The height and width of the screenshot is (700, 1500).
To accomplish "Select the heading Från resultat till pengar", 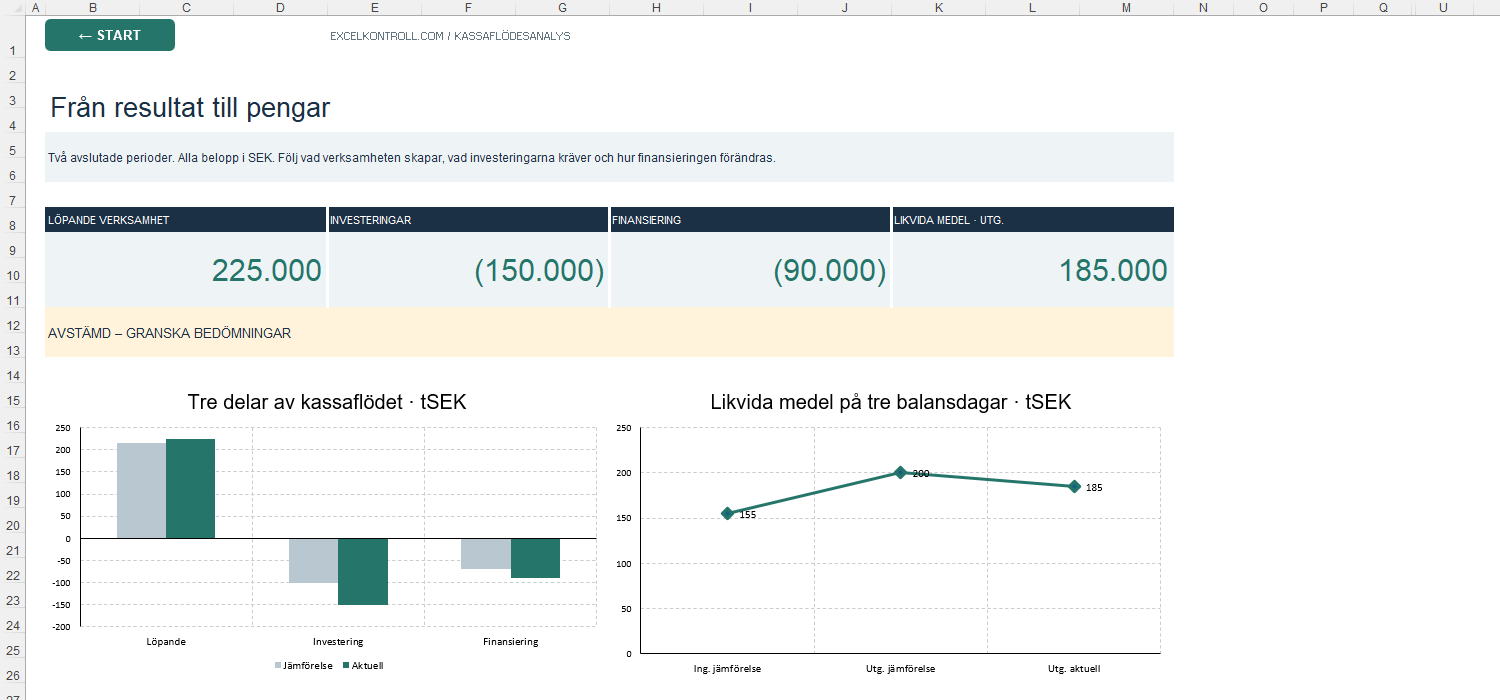I will pos(190,108).
